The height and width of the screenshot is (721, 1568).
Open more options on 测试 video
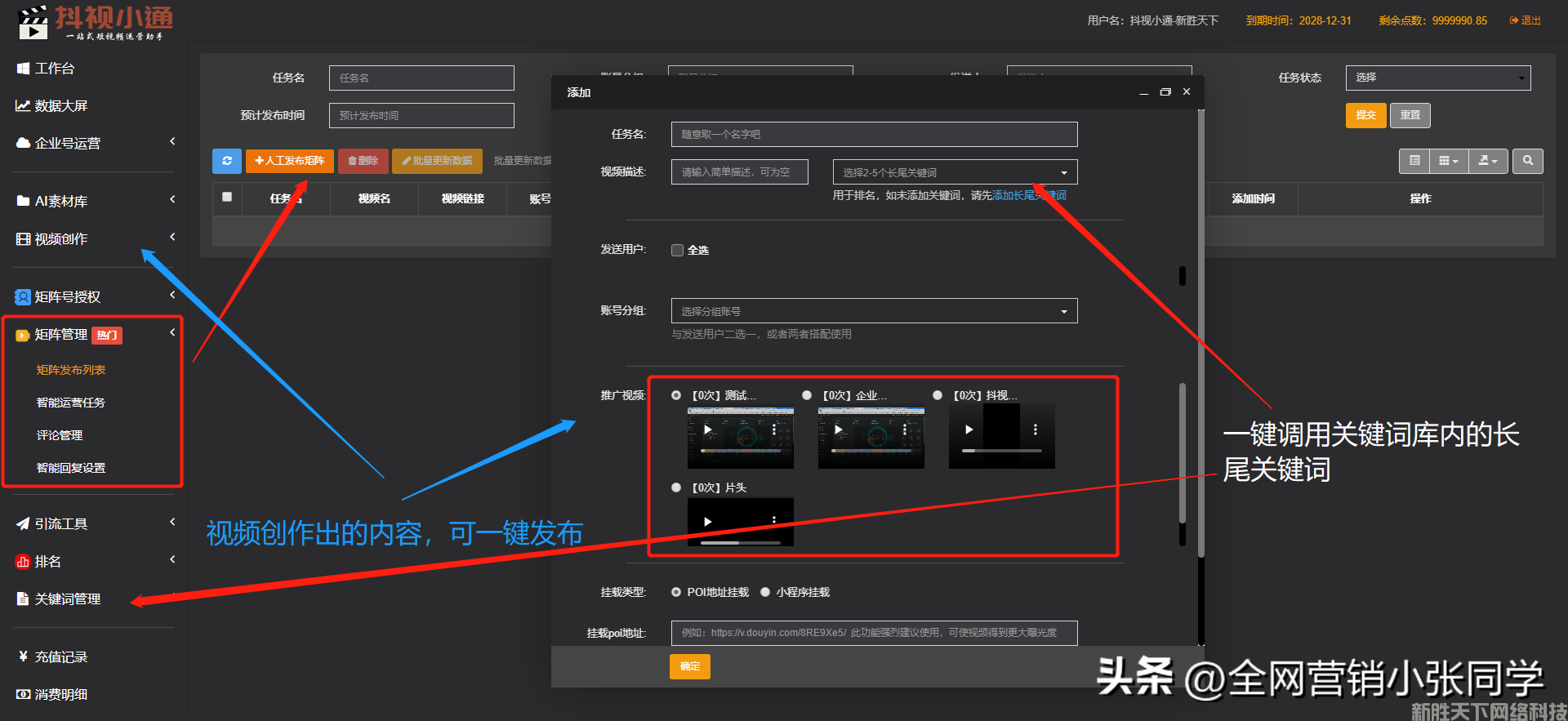click(774, 429)
